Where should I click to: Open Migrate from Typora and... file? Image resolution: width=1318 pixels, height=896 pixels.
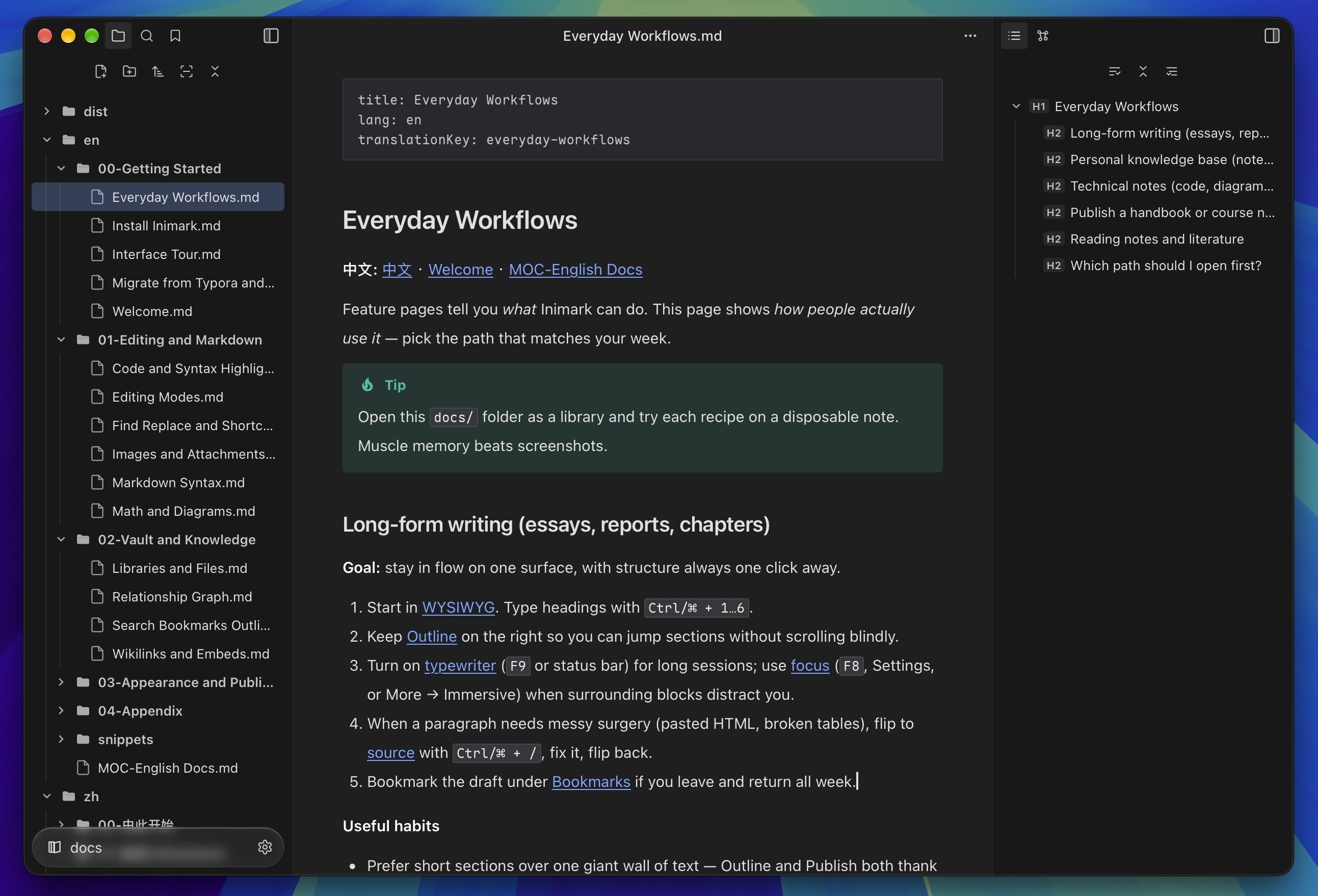click(157, 282)
